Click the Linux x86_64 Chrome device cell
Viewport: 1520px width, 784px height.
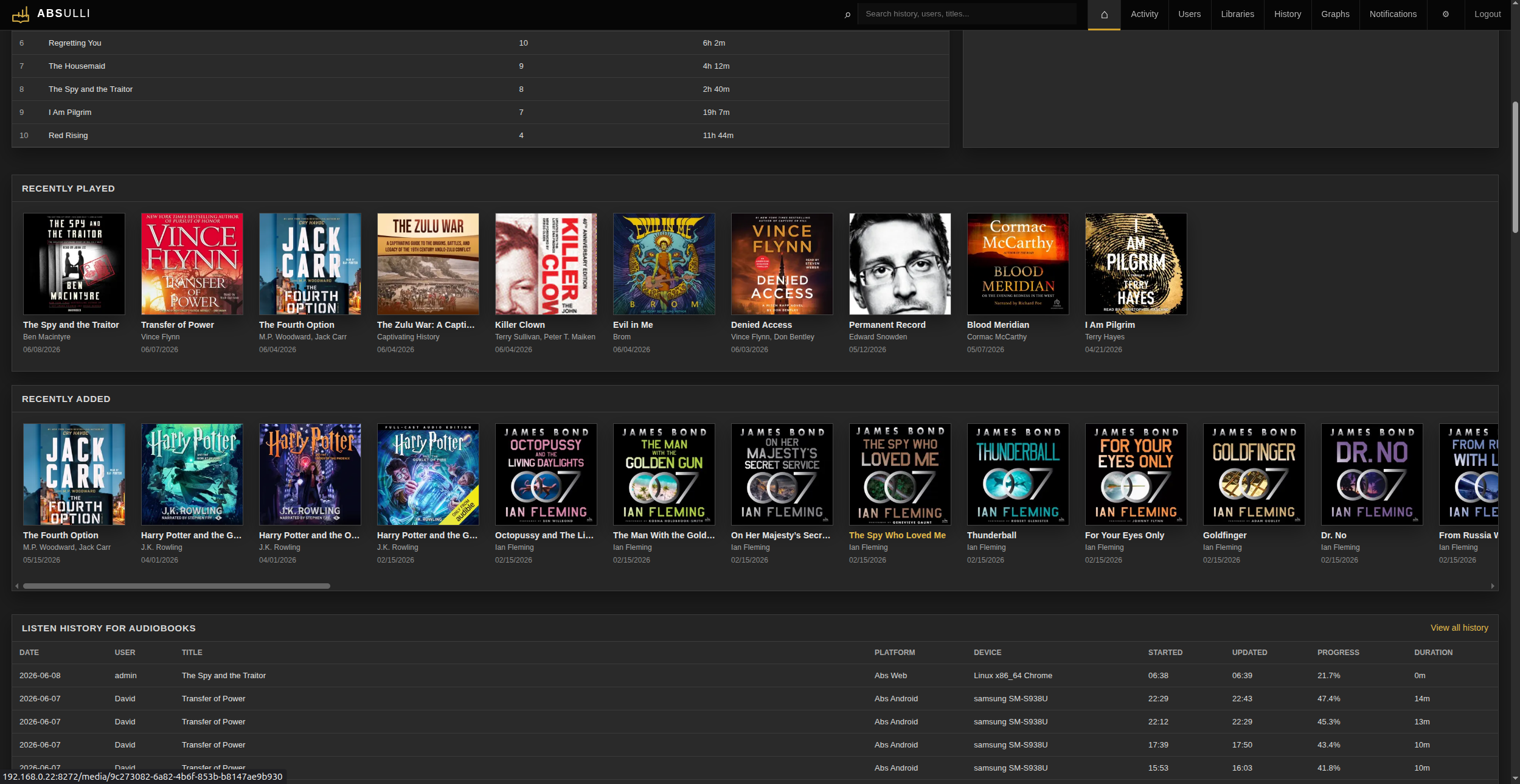coord(1013,676)
